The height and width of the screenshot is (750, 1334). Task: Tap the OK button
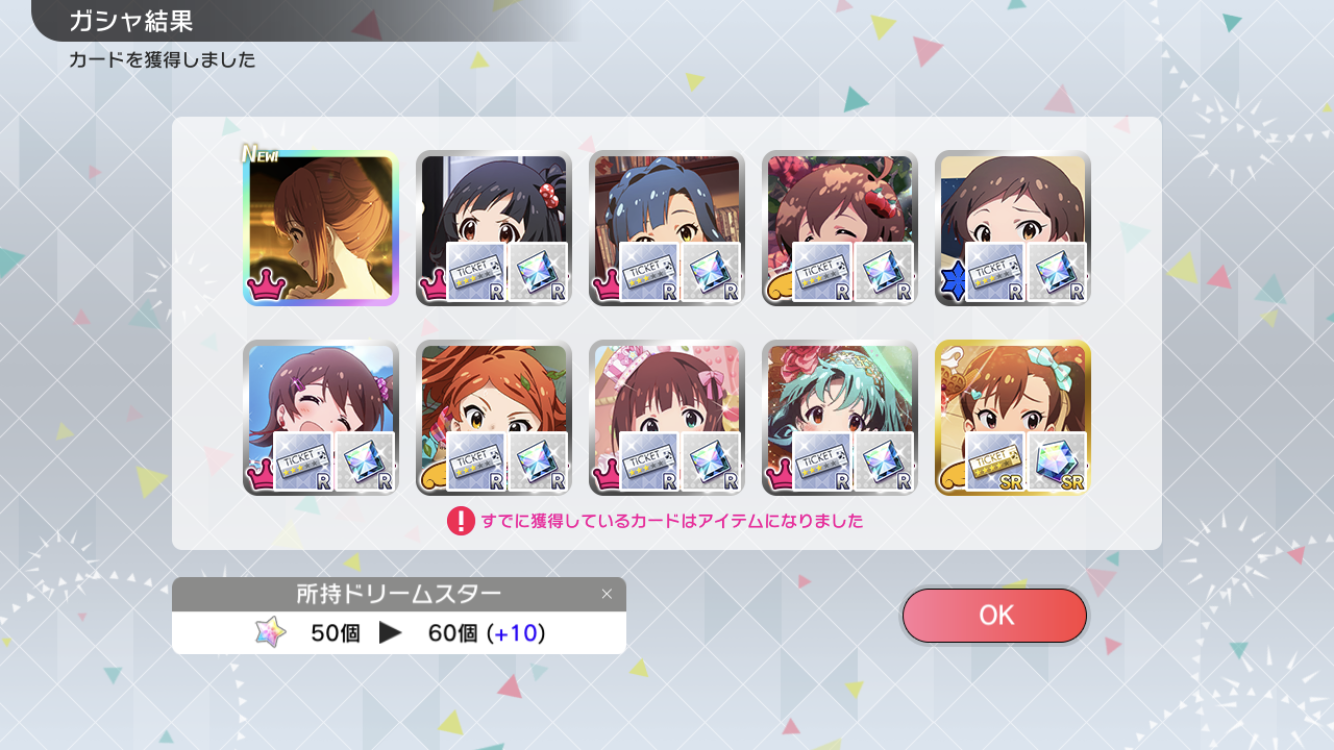pyautogui.click(x=994, y=615)
